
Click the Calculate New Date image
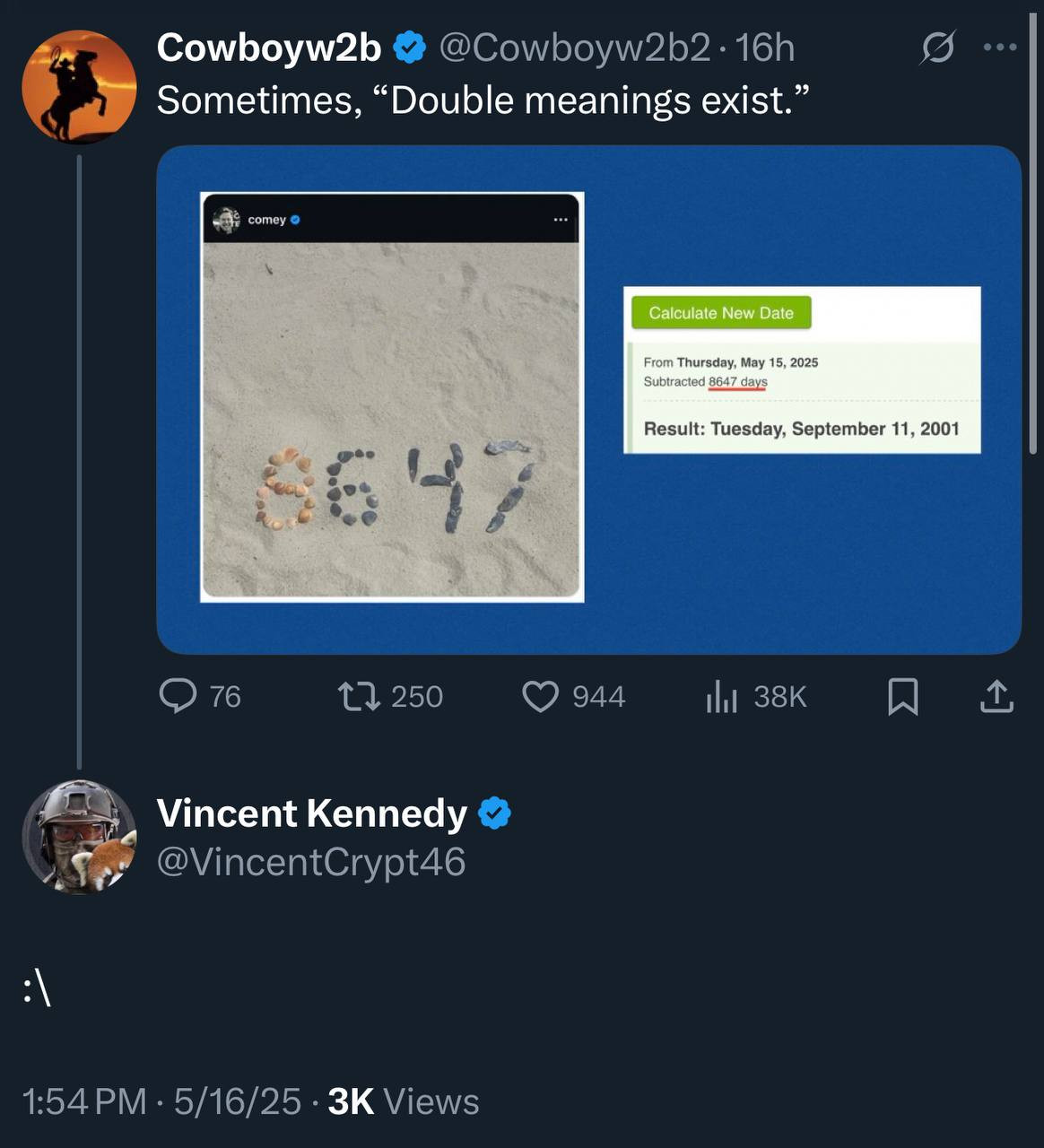point(802,370)
